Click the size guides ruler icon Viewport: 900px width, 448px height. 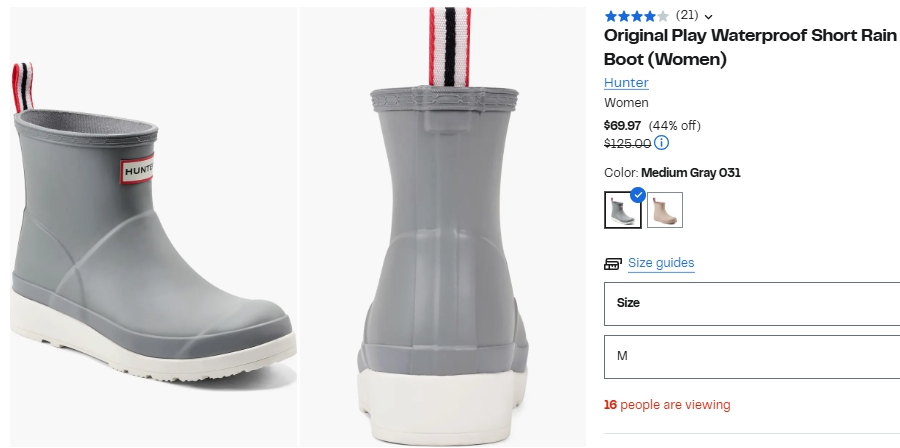coord(613,264)
